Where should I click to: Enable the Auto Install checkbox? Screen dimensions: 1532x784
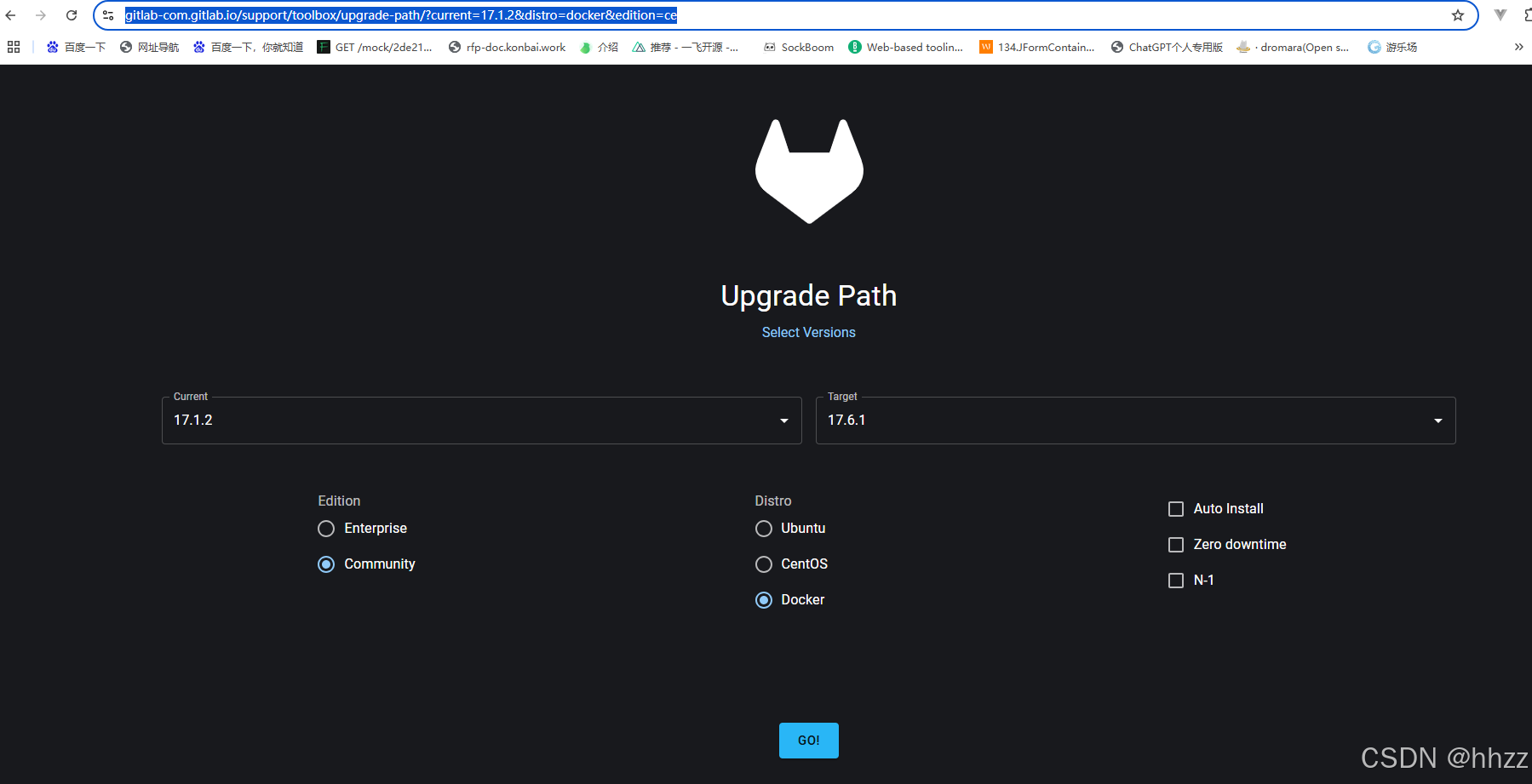[1176, 509]
